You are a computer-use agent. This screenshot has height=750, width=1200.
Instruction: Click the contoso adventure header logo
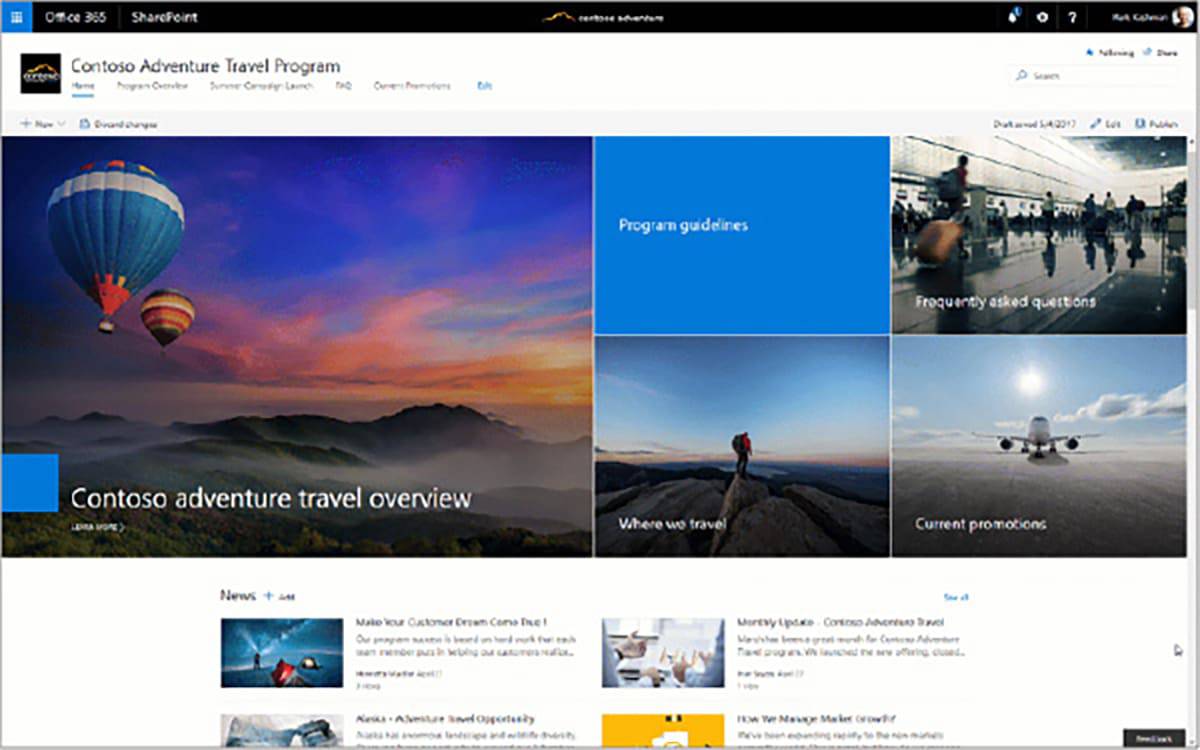pyautogui.click(x=602, y=17)
